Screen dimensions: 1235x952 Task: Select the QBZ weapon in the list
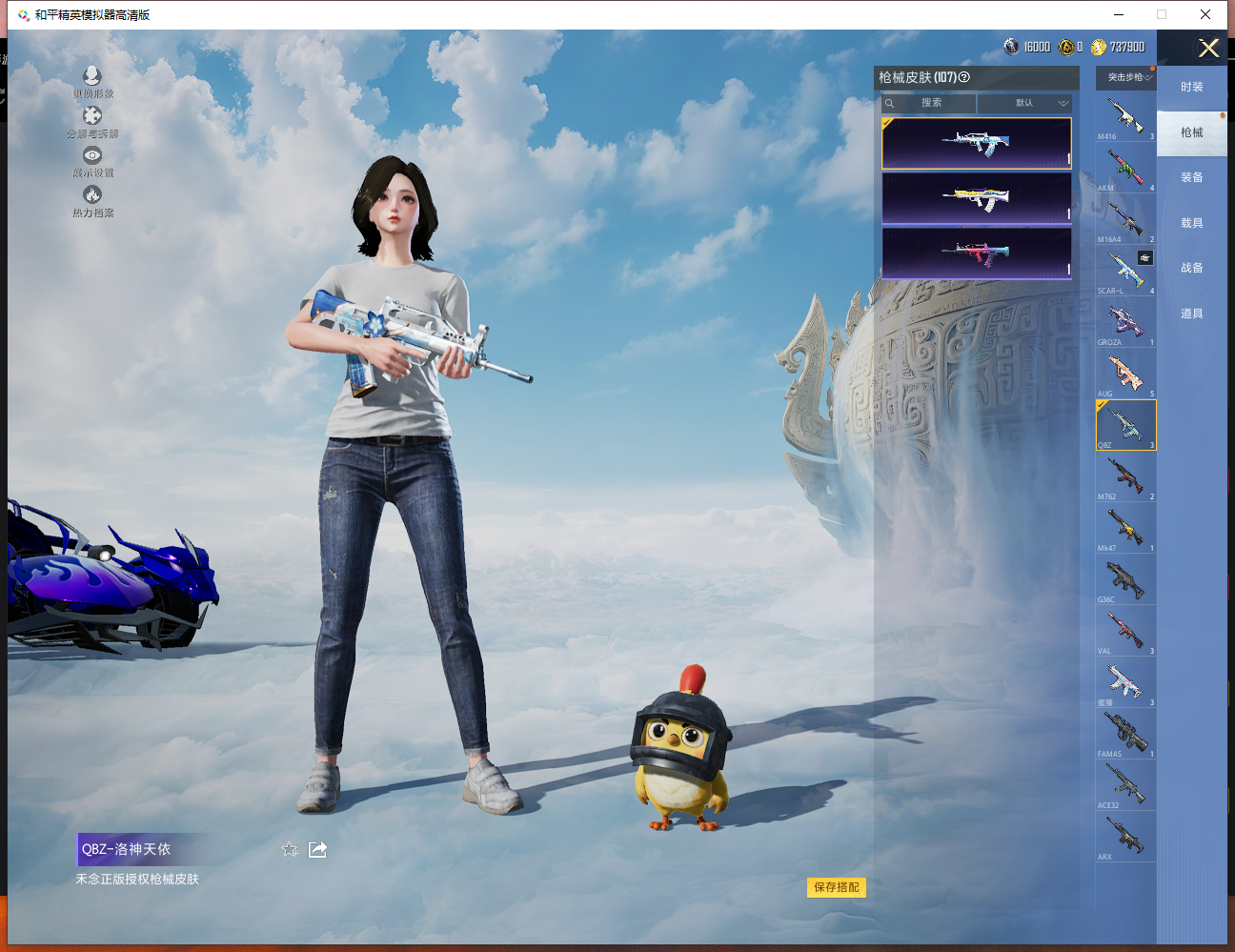coord(1125,425)
